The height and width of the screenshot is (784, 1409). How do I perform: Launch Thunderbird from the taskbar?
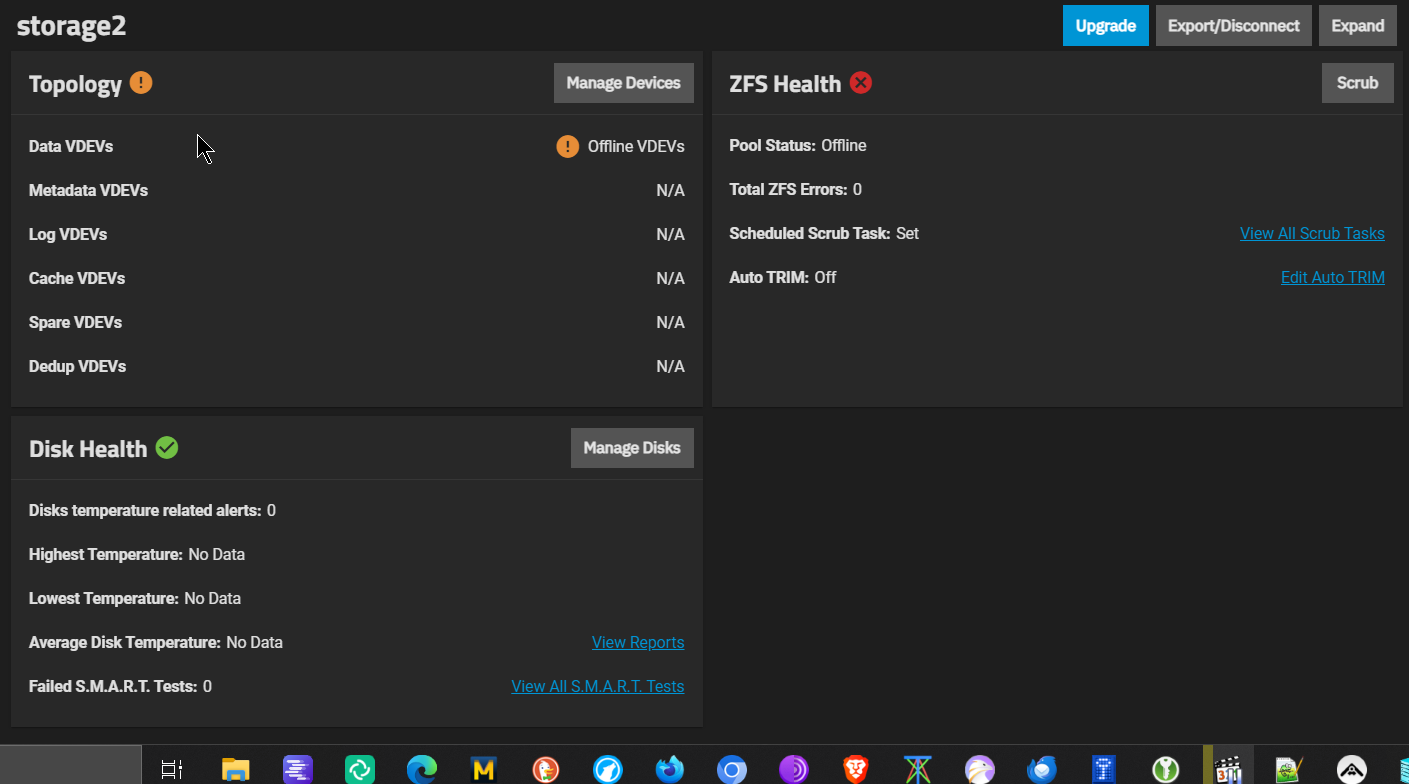click(x=1042, y=769)
